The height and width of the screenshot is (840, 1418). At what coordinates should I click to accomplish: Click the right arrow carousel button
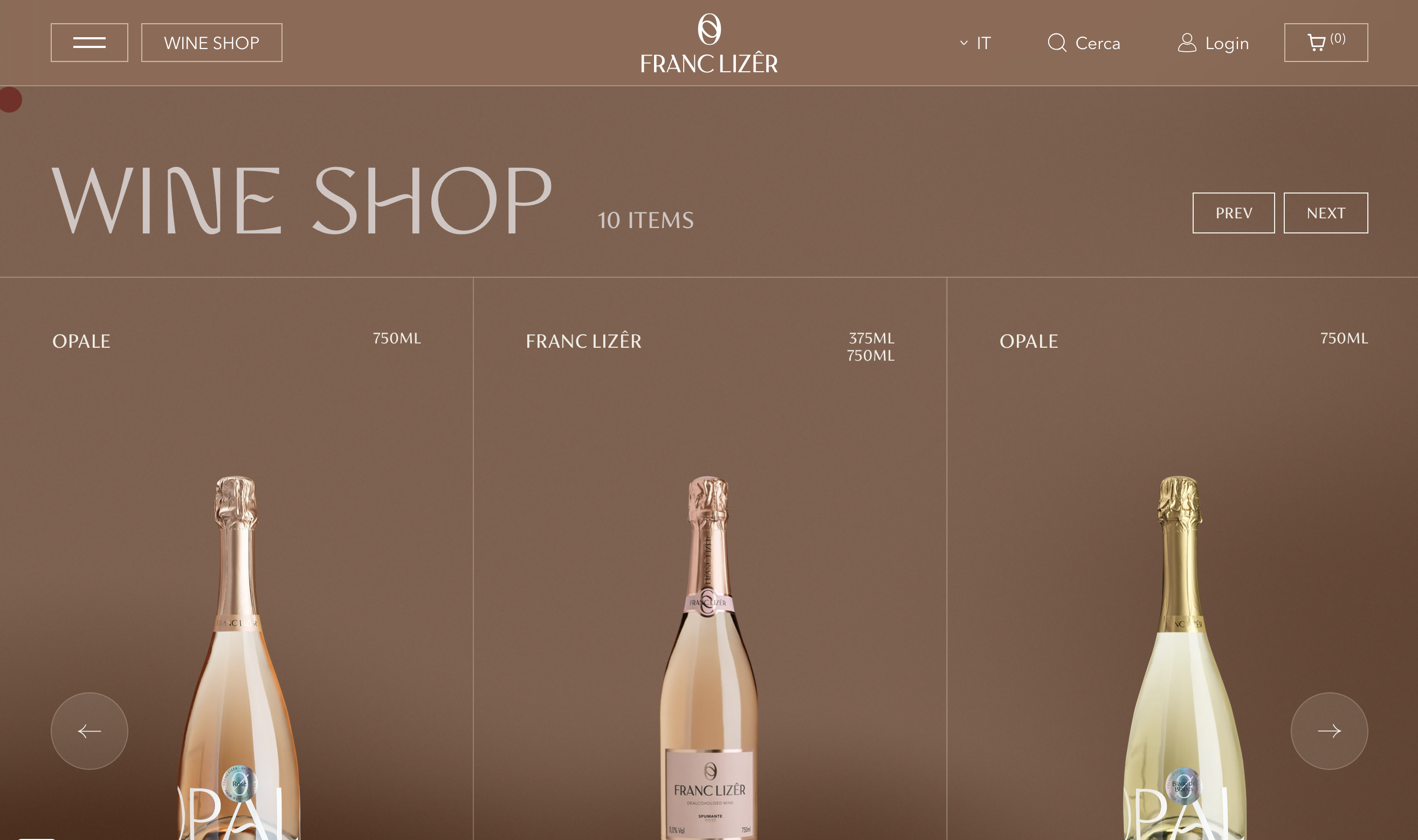pyautogui.click(x=1329, y=731)
